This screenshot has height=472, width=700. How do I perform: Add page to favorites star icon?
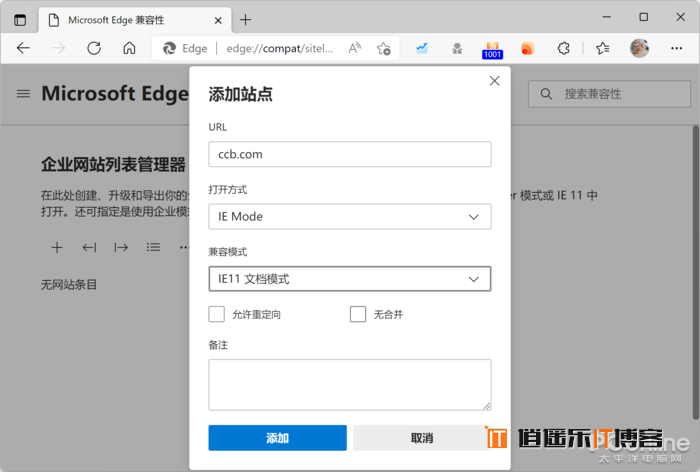[383, 48]
